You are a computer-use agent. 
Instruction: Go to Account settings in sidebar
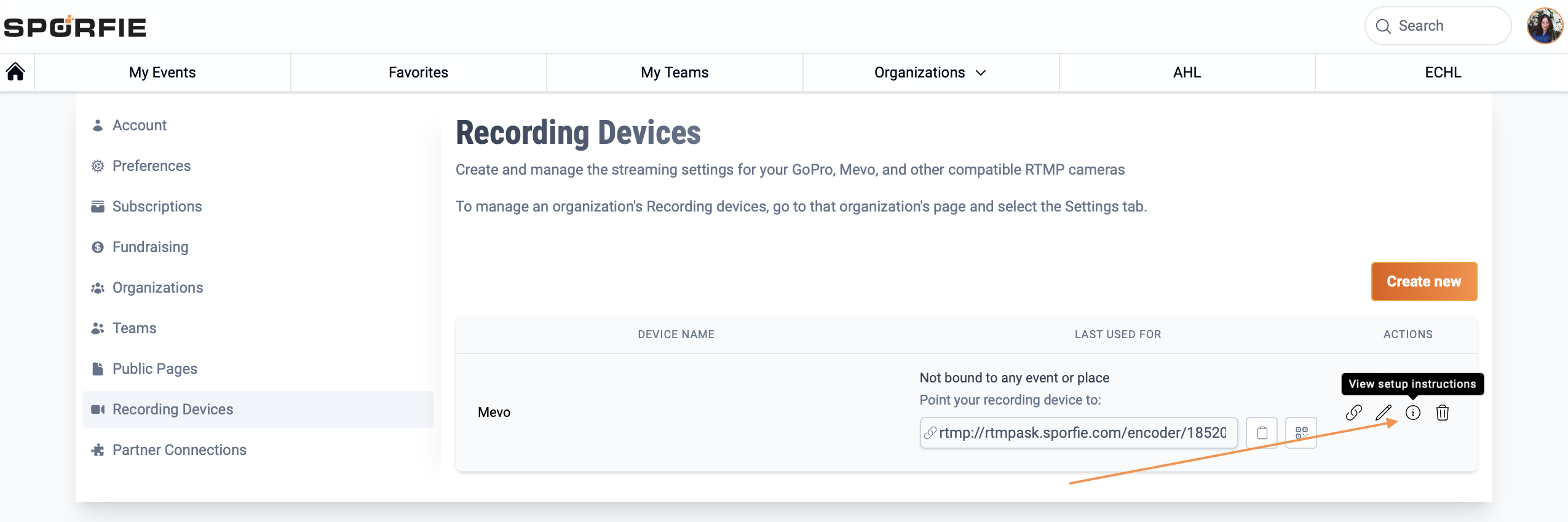tap(258, 125)
